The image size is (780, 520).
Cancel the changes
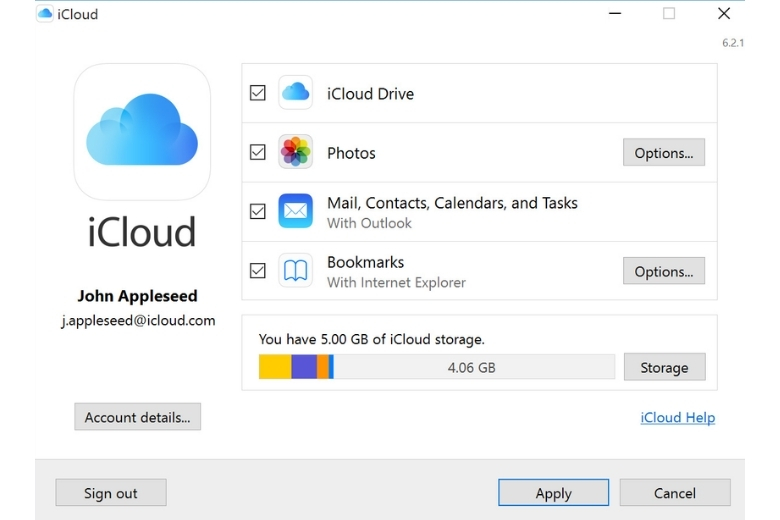pos(675,493)
